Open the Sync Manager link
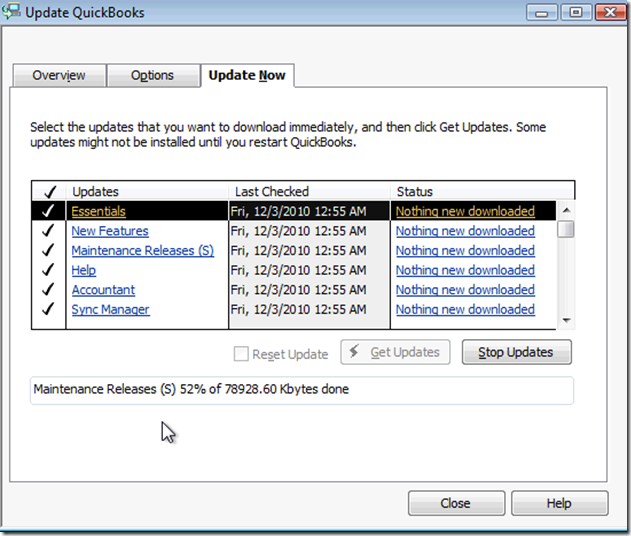 point(111,310)
